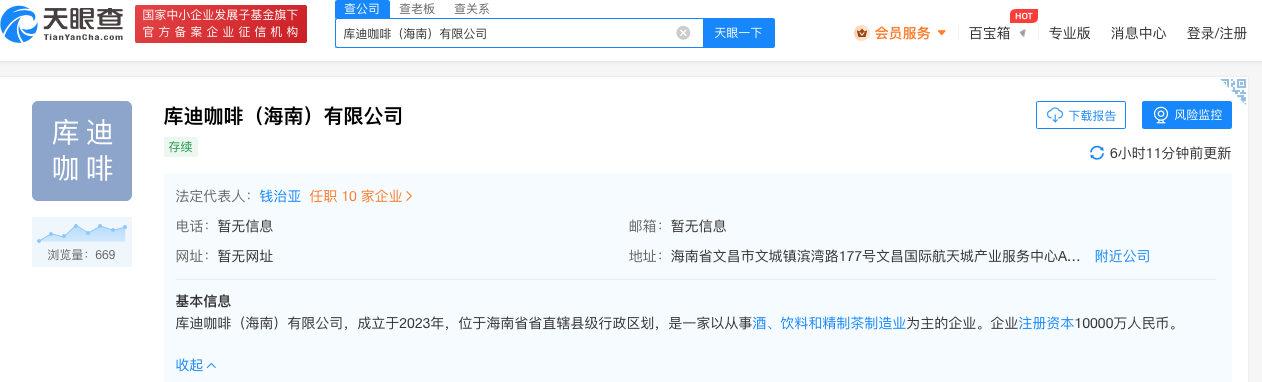Click the 6小时11分钟前更新 text
The height and width of the screenshot is (382, 1262).
(1171, 154)
